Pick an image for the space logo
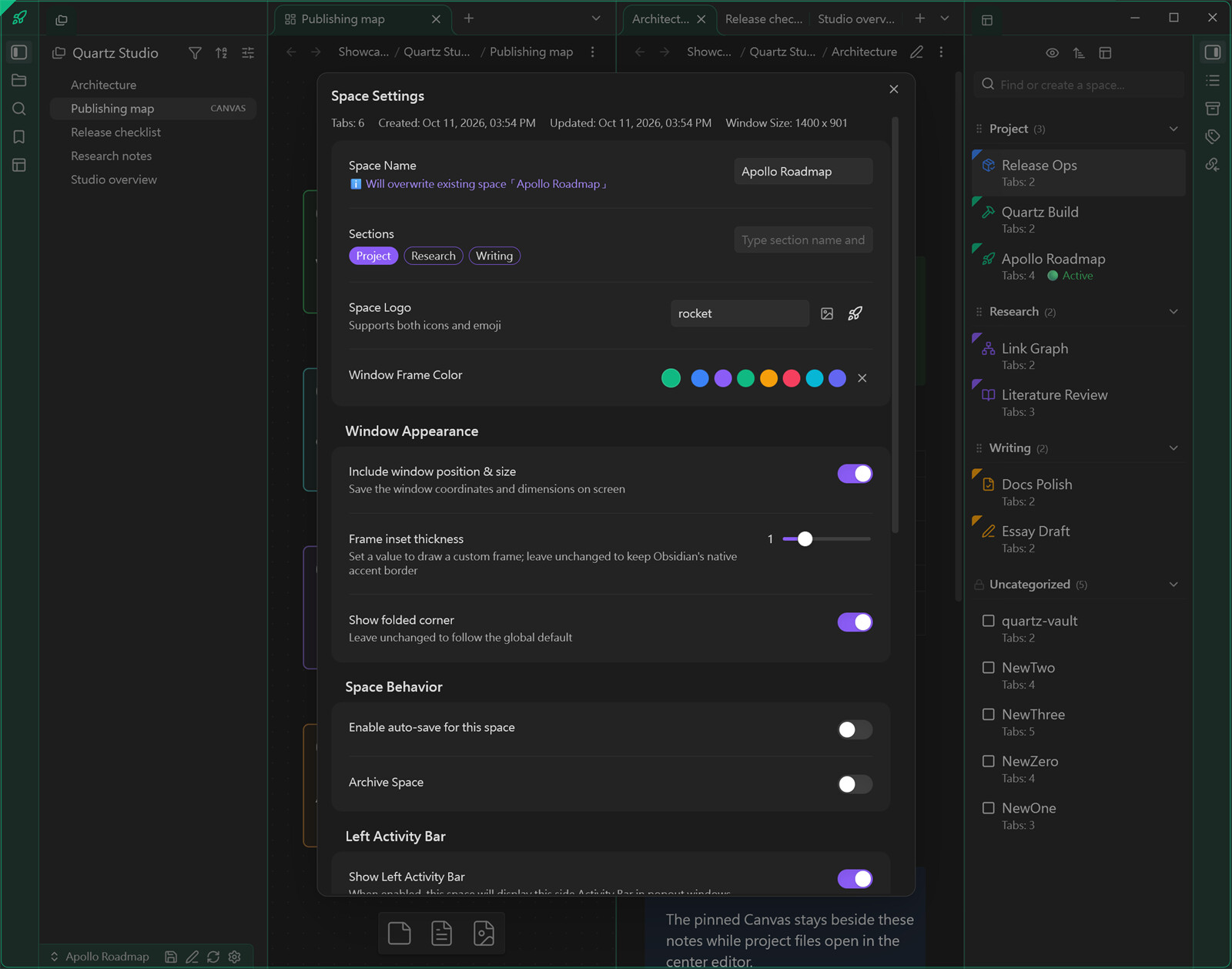1232x969 pixels. tap(827, 313)
